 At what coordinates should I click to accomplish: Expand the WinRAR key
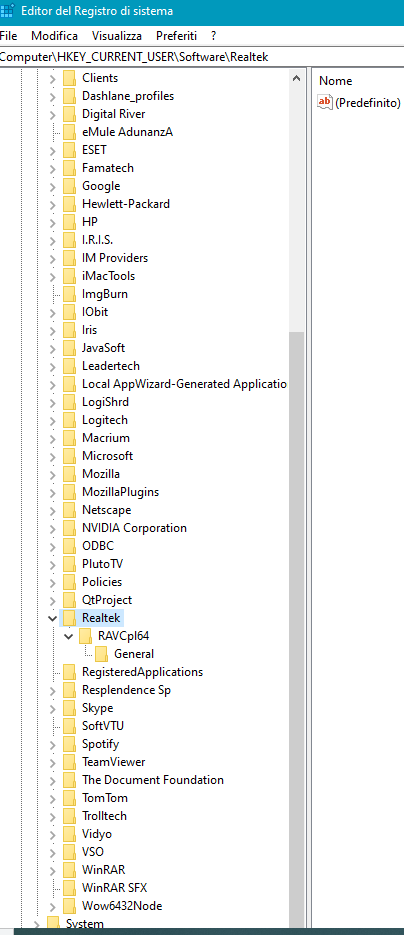click(52, 870)
